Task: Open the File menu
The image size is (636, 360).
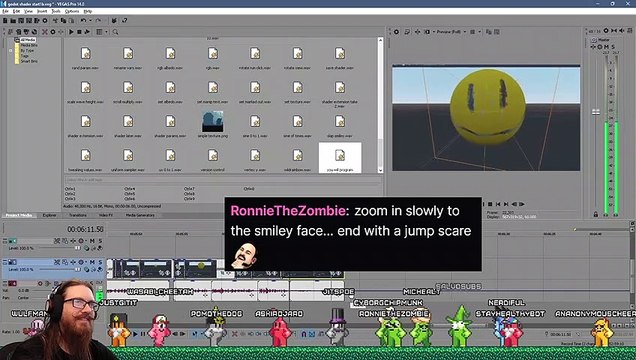Action: click(x=5, y=11)
